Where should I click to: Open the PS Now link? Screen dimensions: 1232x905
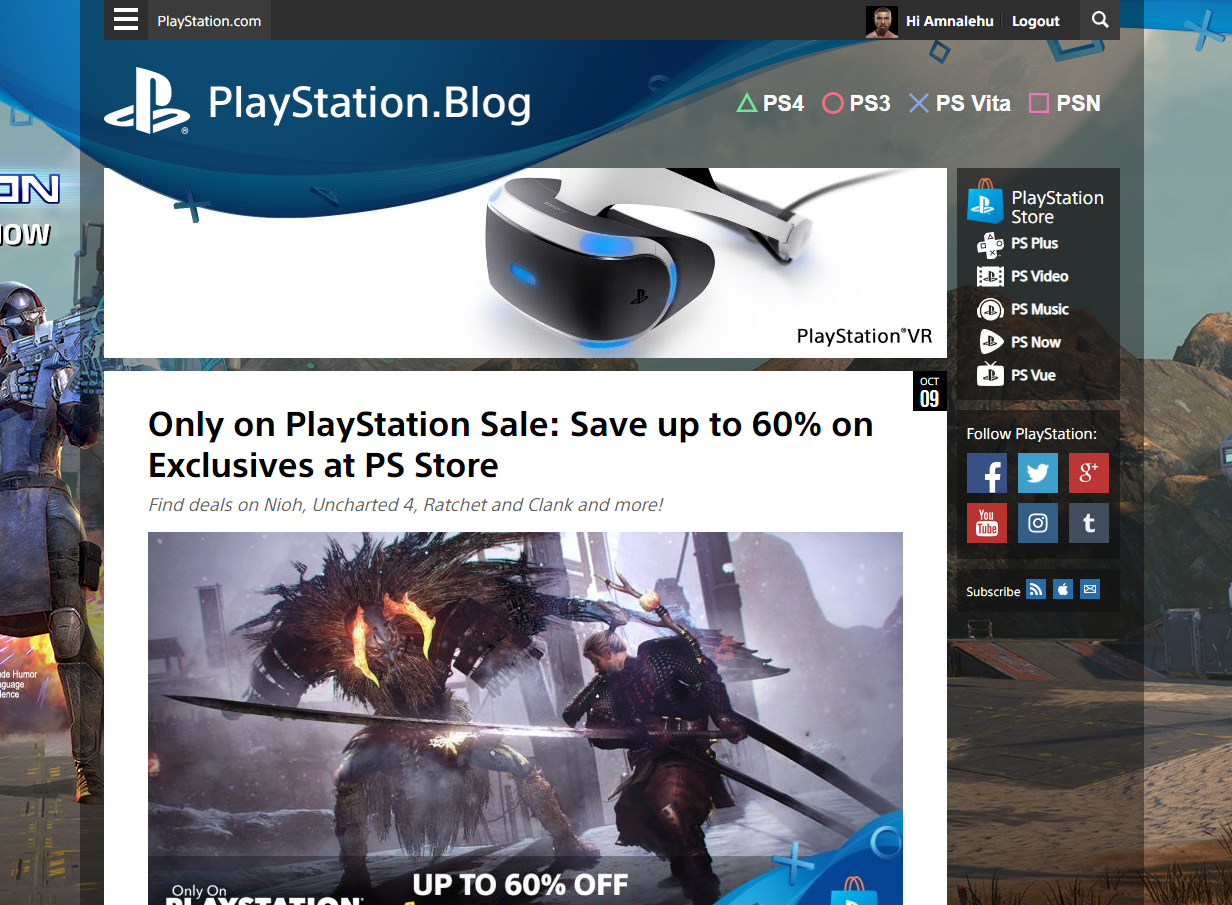(1019, 342)
